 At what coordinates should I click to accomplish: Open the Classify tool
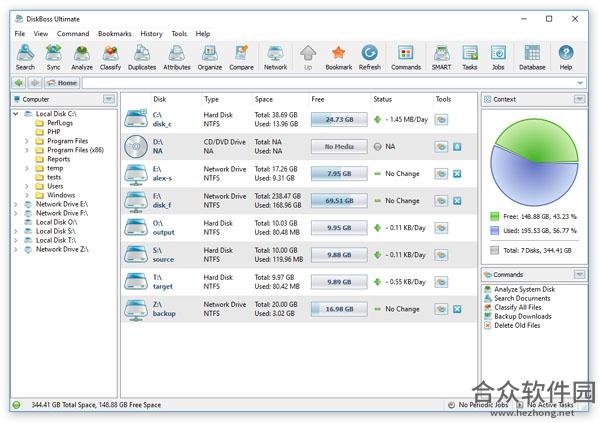click(x=110, y=57)
